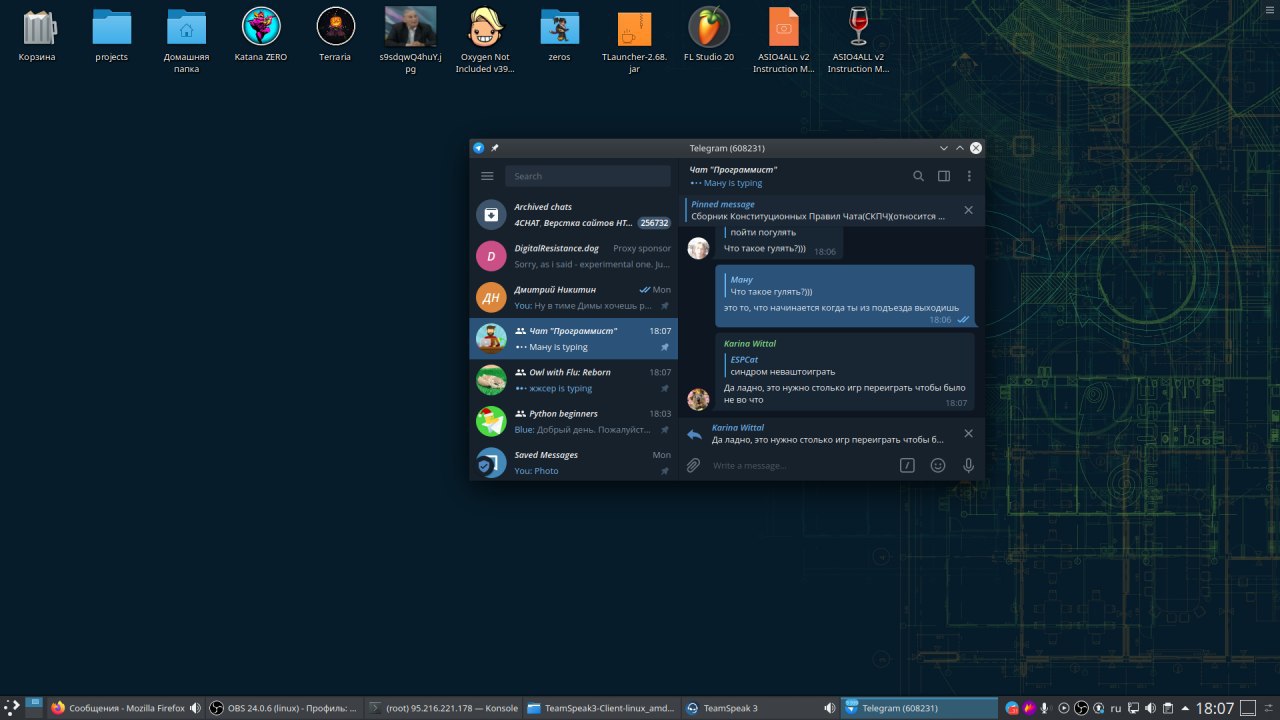Open Домашняя папка home folder
Viewport: 1280px width, 720px height.
pyautogui.click(x=186, y=40)
